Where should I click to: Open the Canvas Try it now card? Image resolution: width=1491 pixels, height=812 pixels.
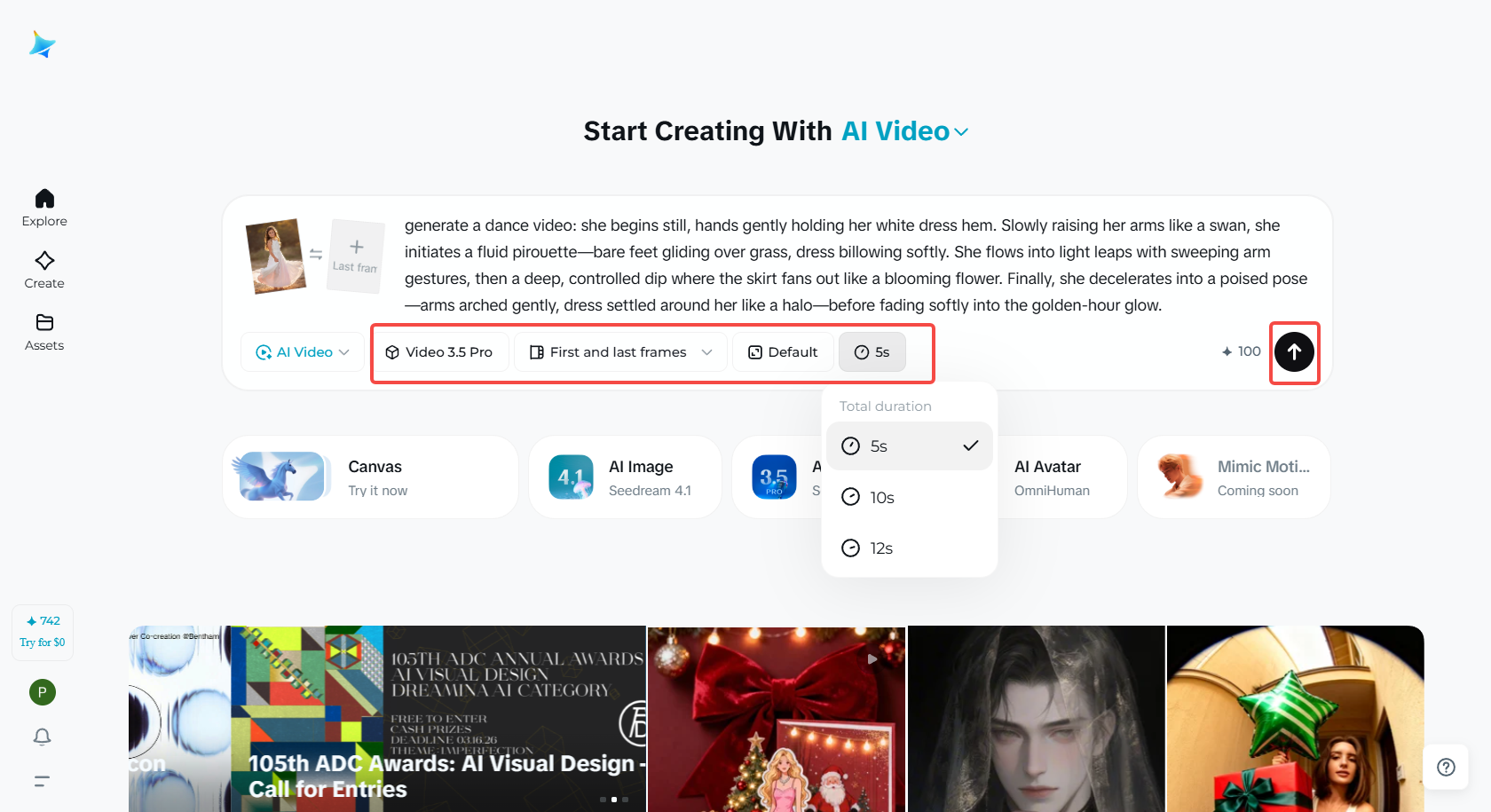point(370,477)
